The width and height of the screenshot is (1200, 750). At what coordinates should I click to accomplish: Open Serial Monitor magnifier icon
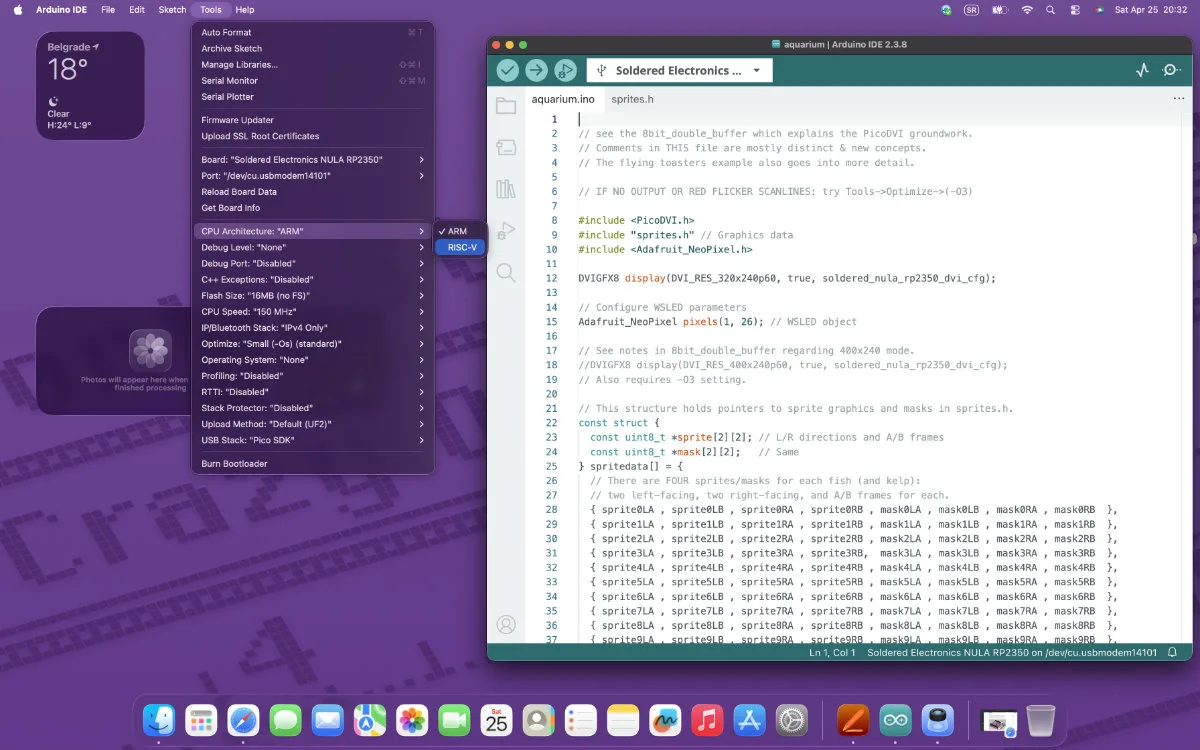1171,70
